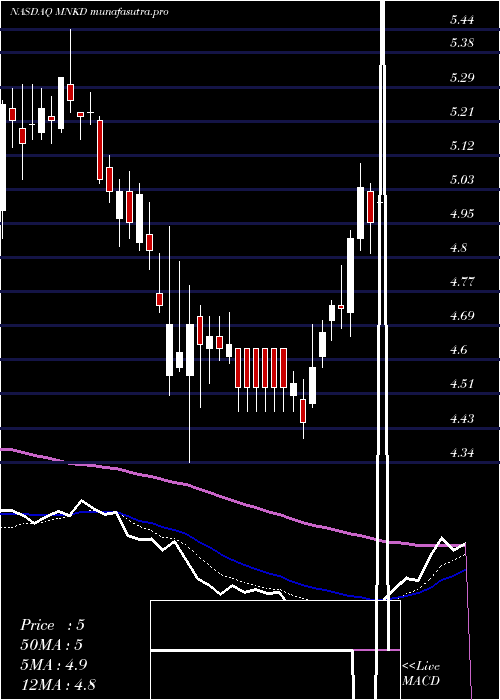The image size is (500, 700).
Task: Click the 4.43 price axis value
Action: point(461,418)
